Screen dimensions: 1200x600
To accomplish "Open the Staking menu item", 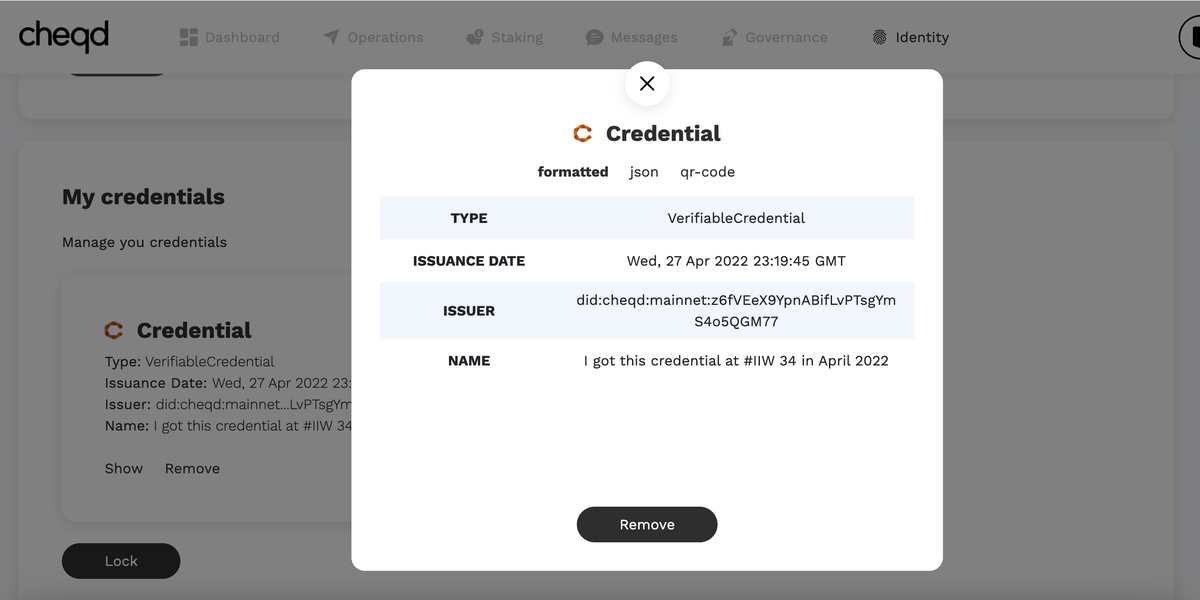I will pyautogui.click(x=504, y=37).
